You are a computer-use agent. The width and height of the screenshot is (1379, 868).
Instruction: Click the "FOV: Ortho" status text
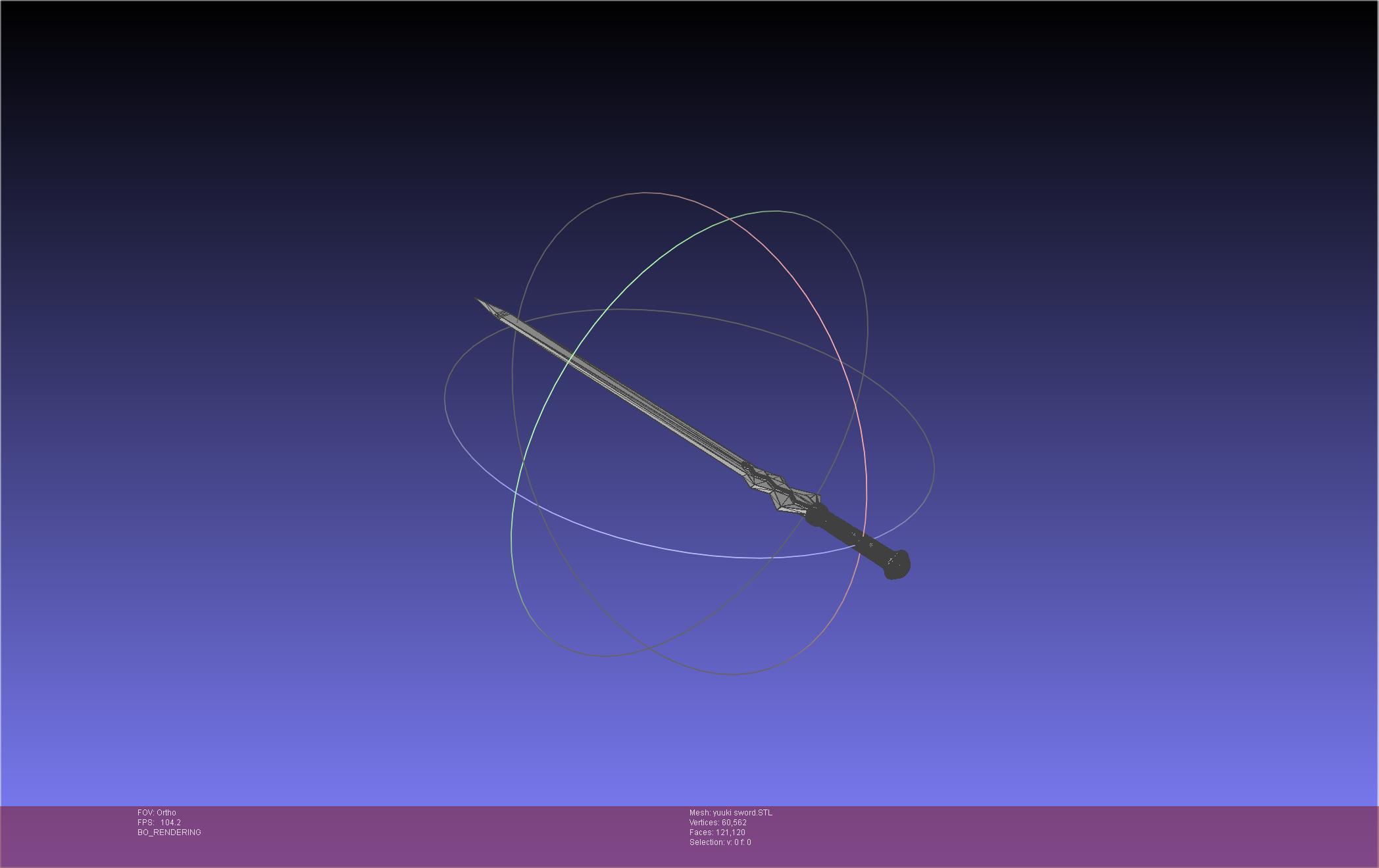(157, 813)
